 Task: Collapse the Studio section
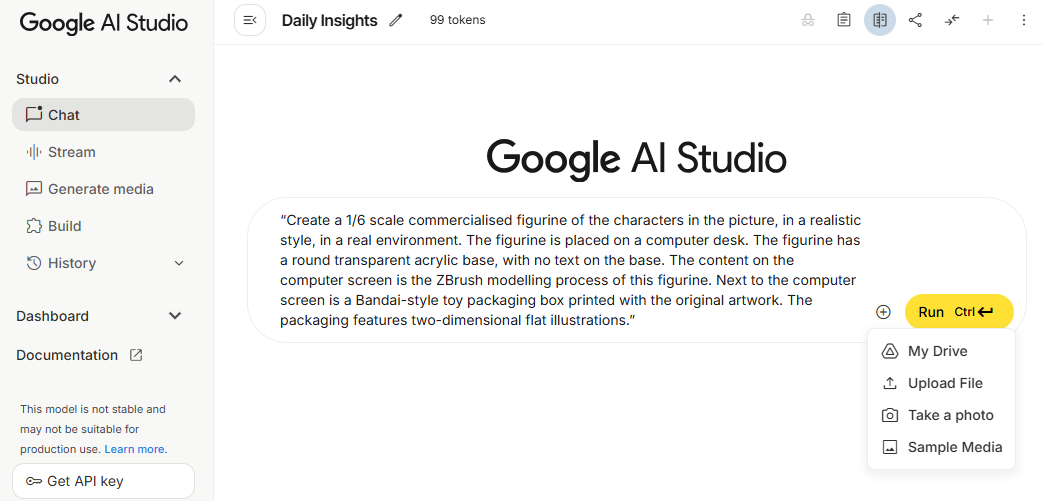(175, 79)
